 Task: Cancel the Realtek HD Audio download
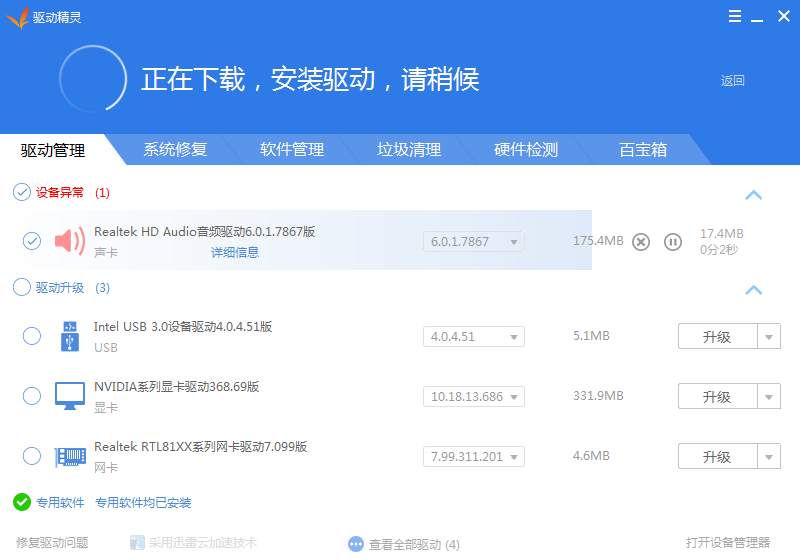coord(641,242)
